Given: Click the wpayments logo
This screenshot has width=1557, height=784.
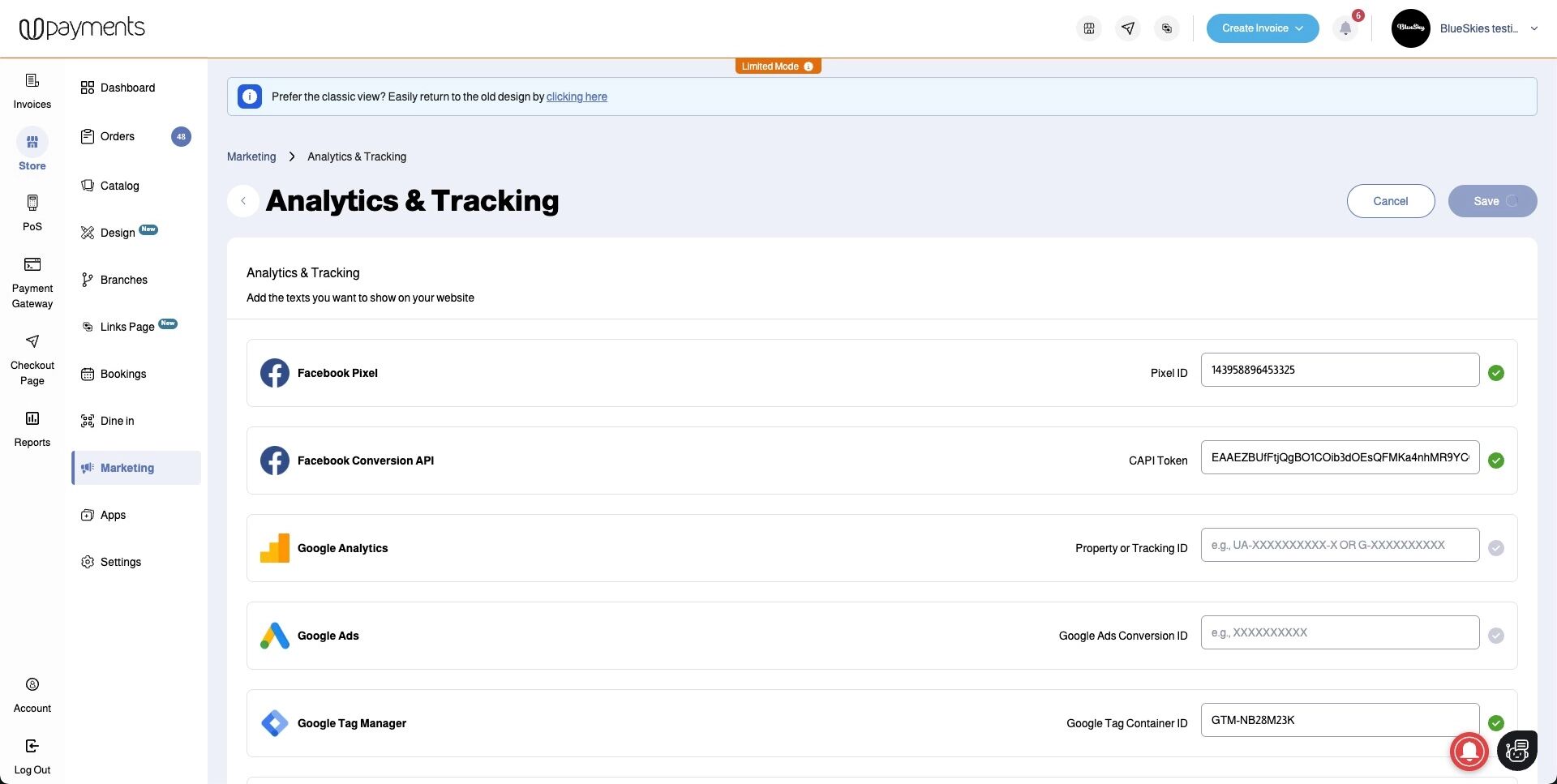Looking at the screenshot, I should tap(82, 28).
